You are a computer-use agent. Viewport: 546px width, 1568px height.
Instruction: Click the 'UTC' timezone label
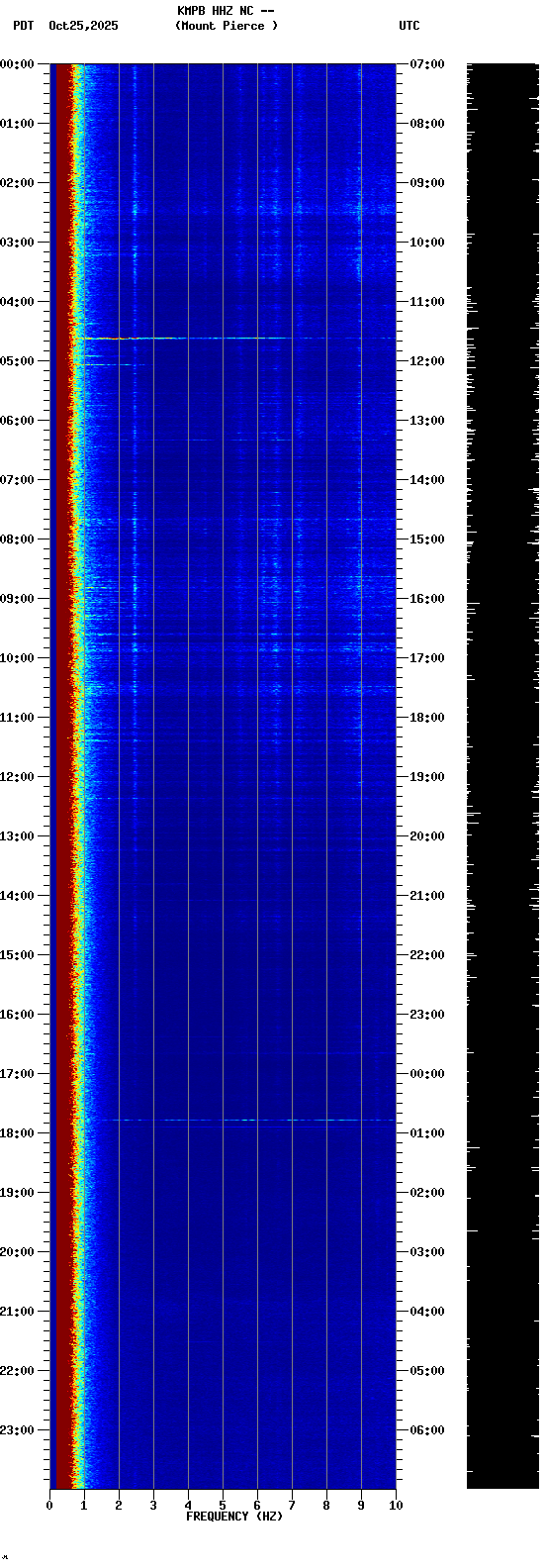point(409,26)
